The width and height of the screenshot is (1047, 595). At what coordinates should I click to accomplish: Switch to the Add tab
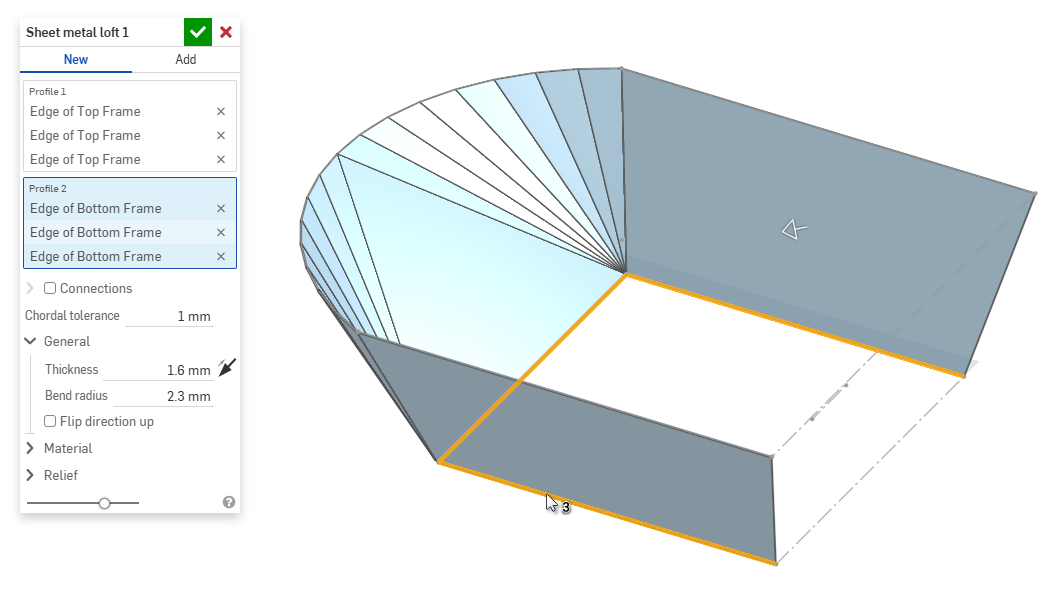coord(186,60)
